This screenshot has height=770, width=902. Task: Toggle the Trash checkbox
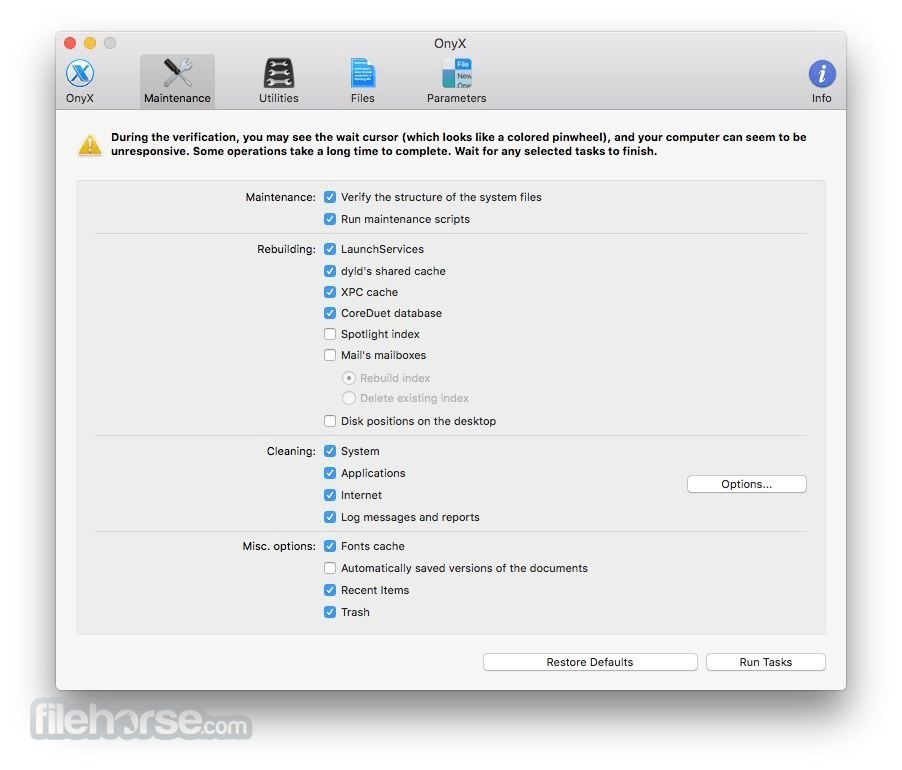coord(330,612)
